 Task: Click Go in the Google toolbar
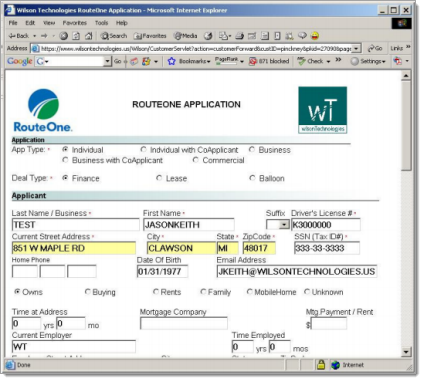coord(118,61)
